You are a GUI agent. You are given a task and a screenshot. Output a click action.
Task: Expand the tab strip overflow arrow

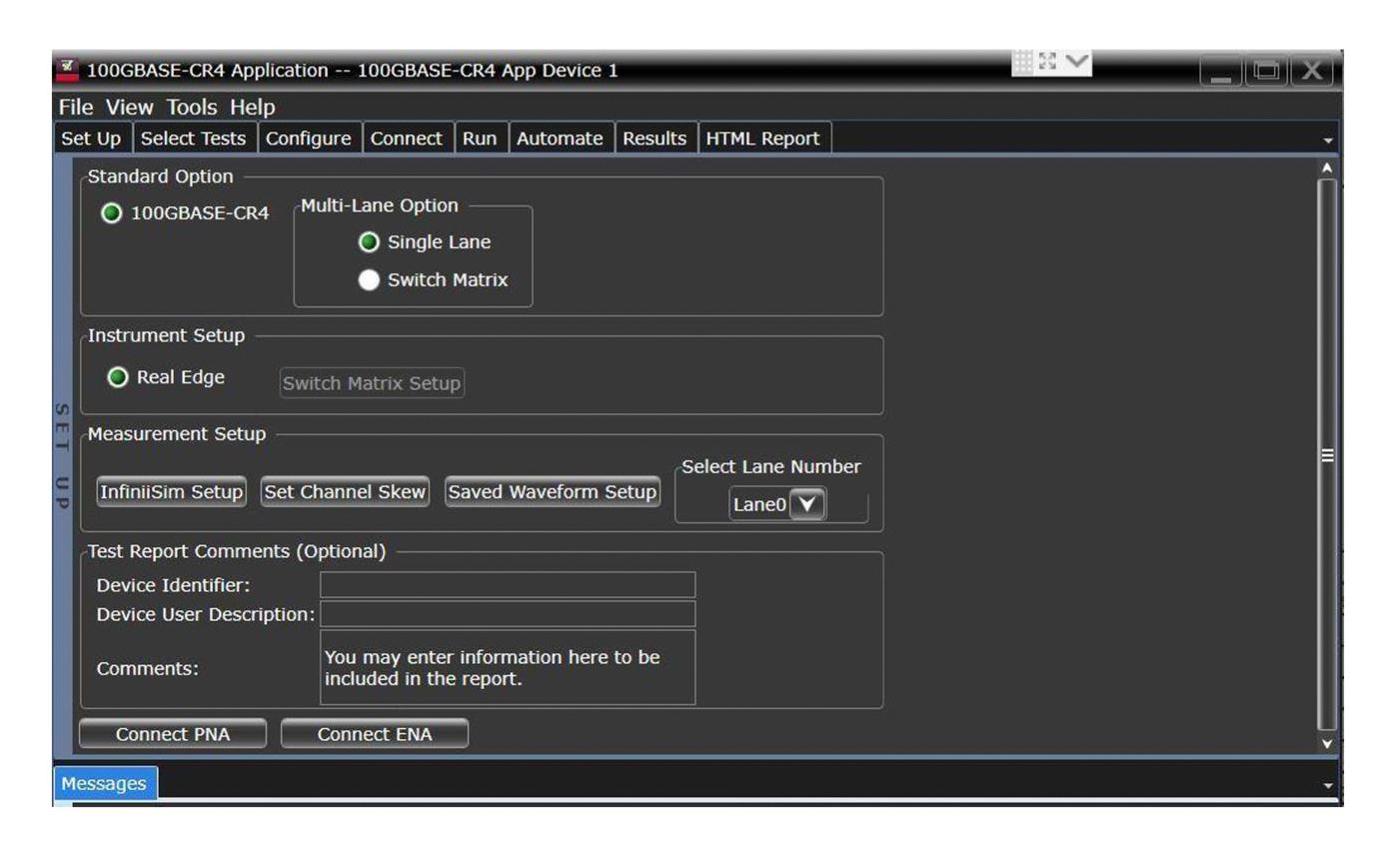pos(1328,141)
